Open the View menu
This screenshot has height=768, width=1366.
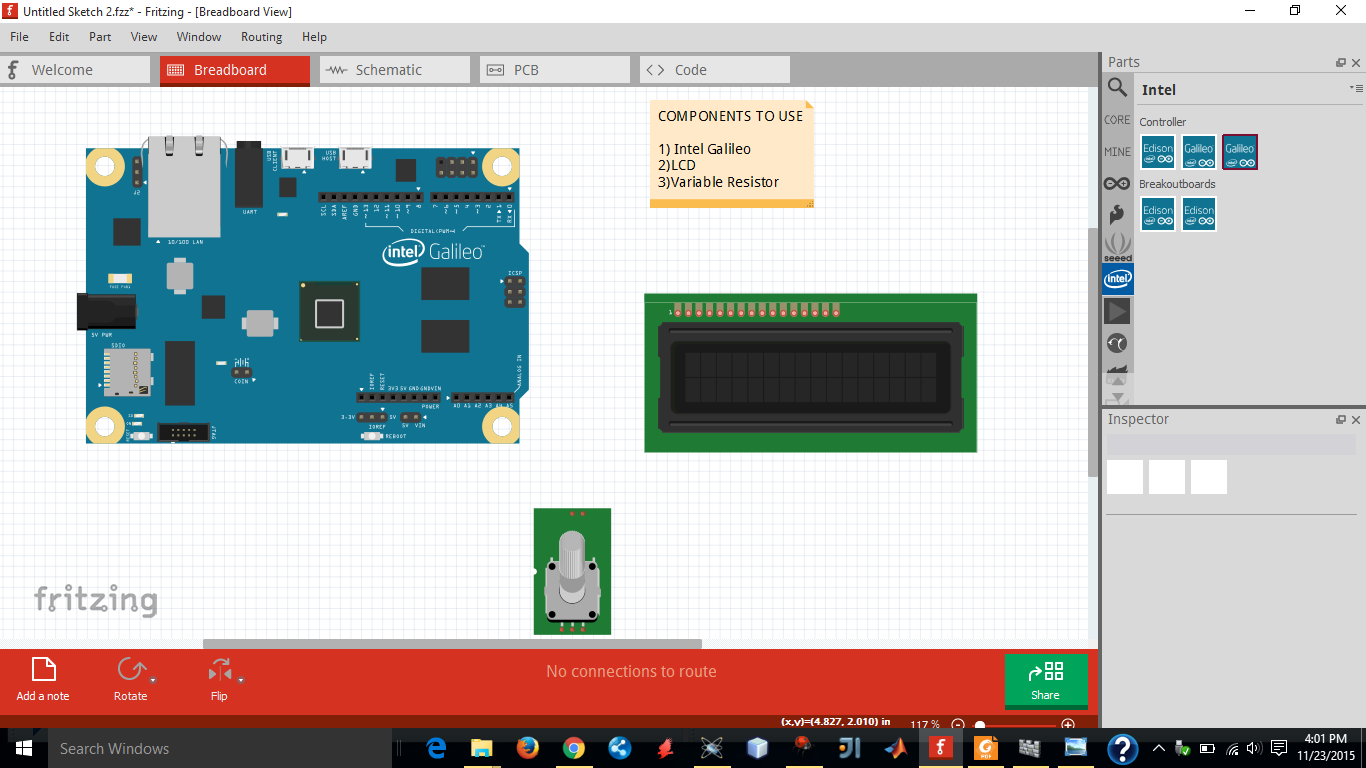point(144,37)
